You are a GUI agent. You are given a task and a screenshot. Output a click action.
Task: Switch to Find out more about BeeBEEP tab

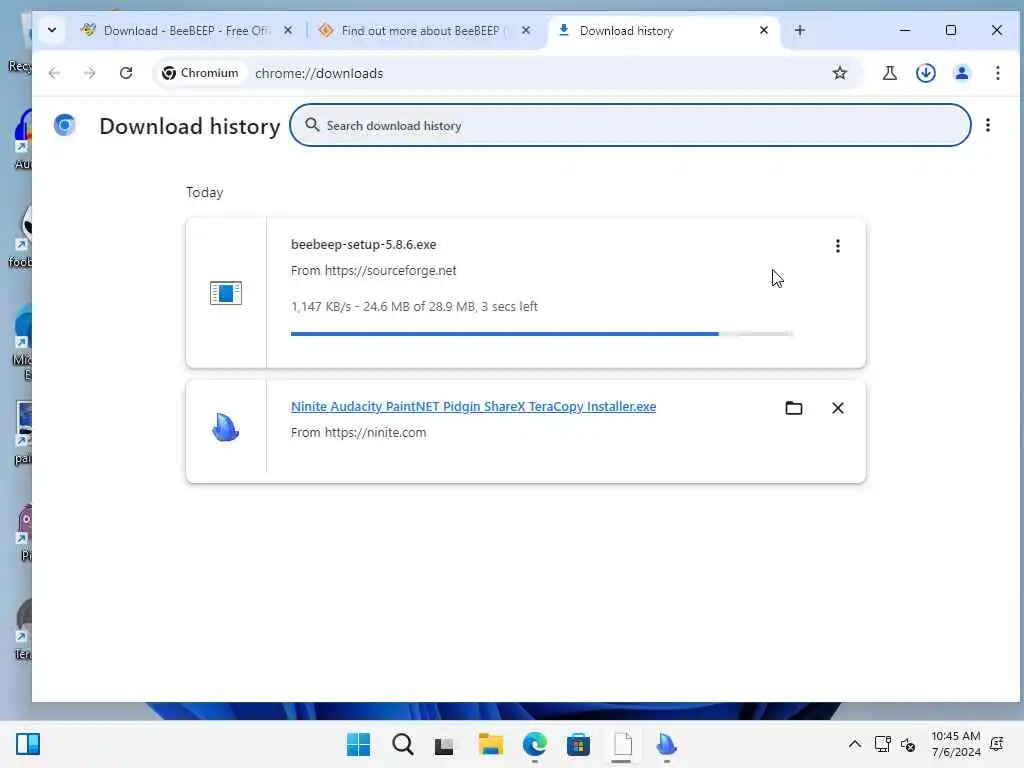point(424,31)
